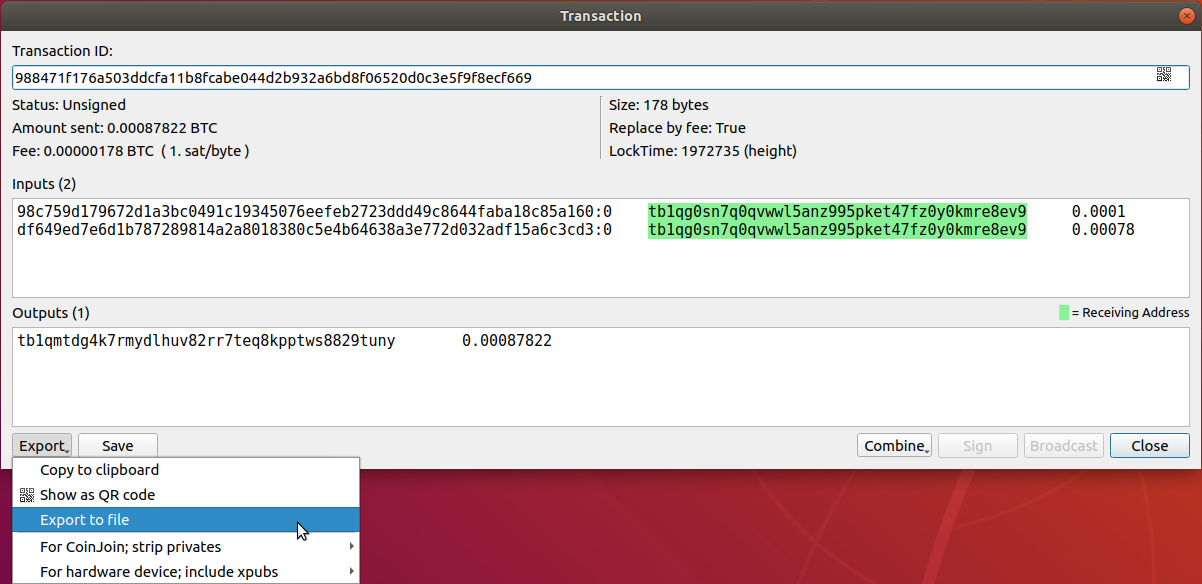Click the first input's highlighted green address
The image size is (1202, 584).
(836, 212)
